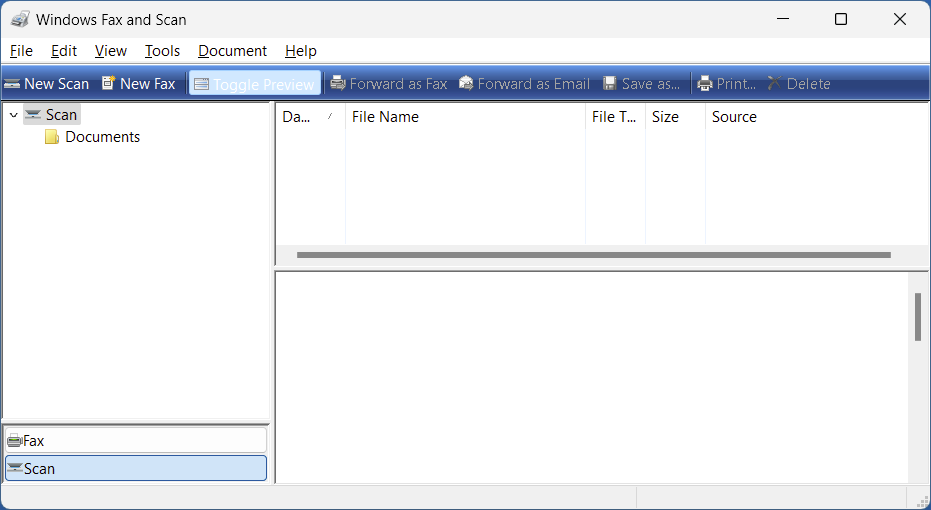The width and height of the screenshot is (931, 510).
Task: Start a New Scan from the toolbar
Action: [x=46, y=84]
